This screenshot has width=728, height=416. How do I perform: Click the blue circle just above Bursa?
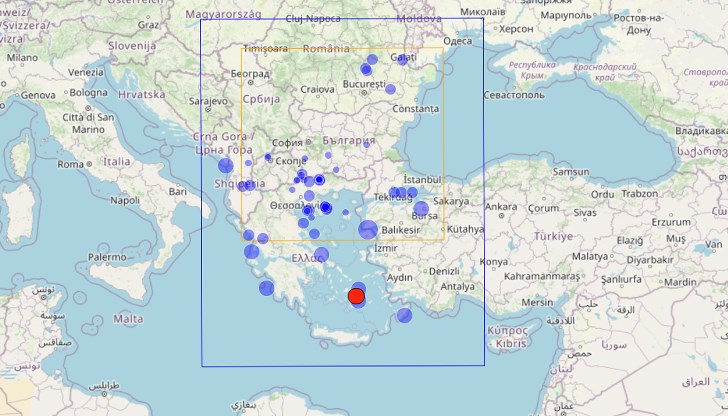click(x=421, y=208)
